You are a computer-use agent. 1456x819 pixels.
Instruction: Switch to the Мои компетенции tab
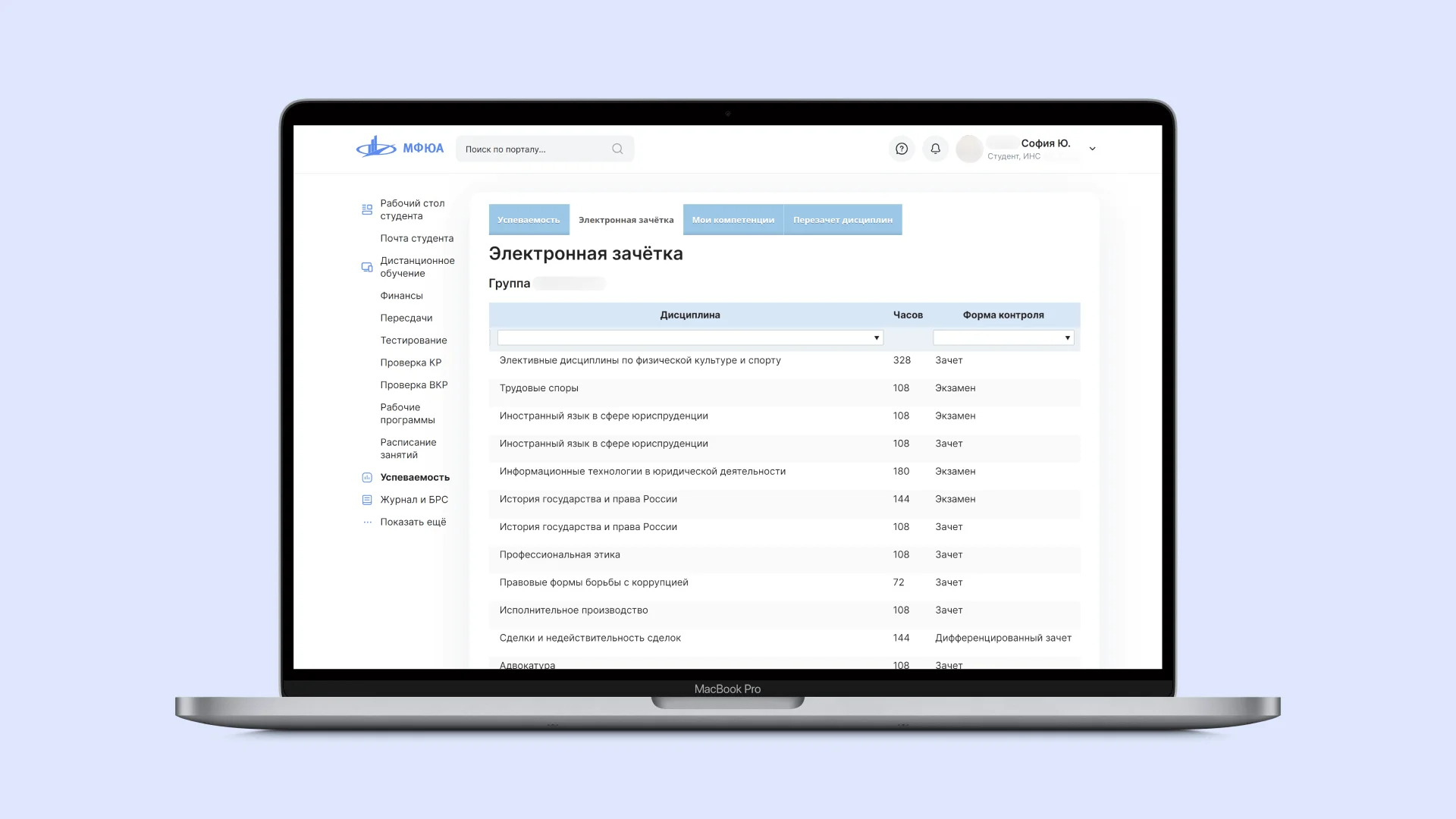click(x=733, y=220)
